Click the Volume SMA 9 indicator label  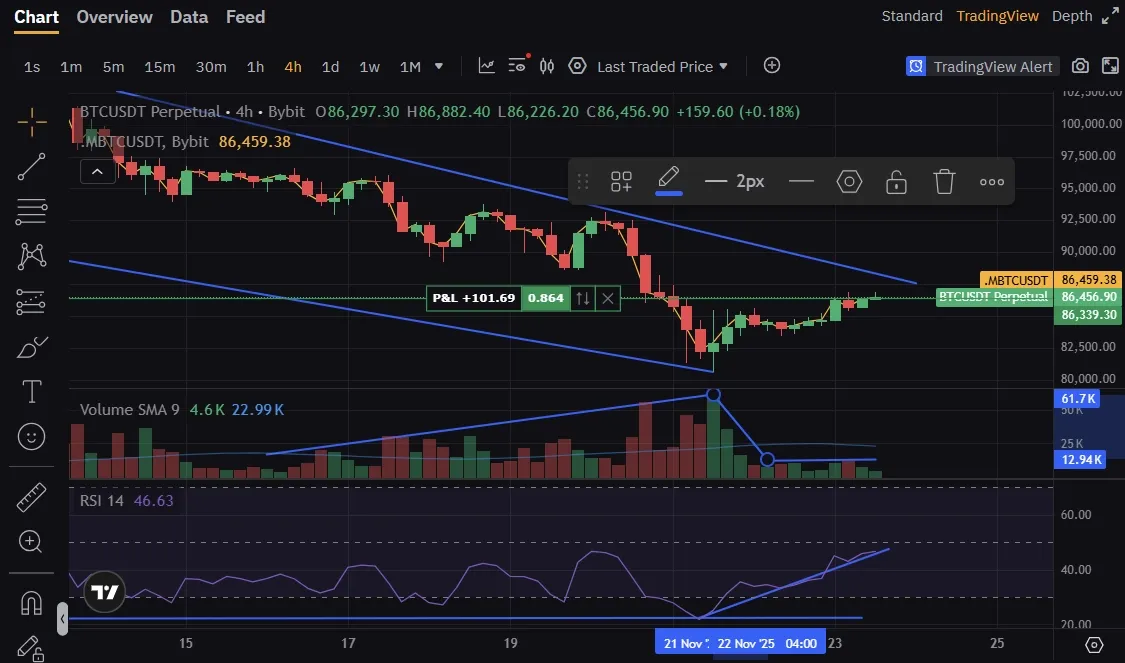pyautogui.click(x=129, y=410)
